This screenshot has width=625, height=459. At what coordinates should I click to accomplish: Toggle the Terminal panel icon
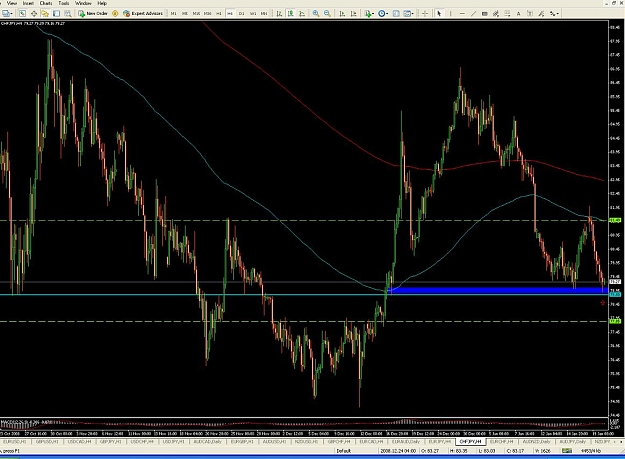tap(57, 14)
